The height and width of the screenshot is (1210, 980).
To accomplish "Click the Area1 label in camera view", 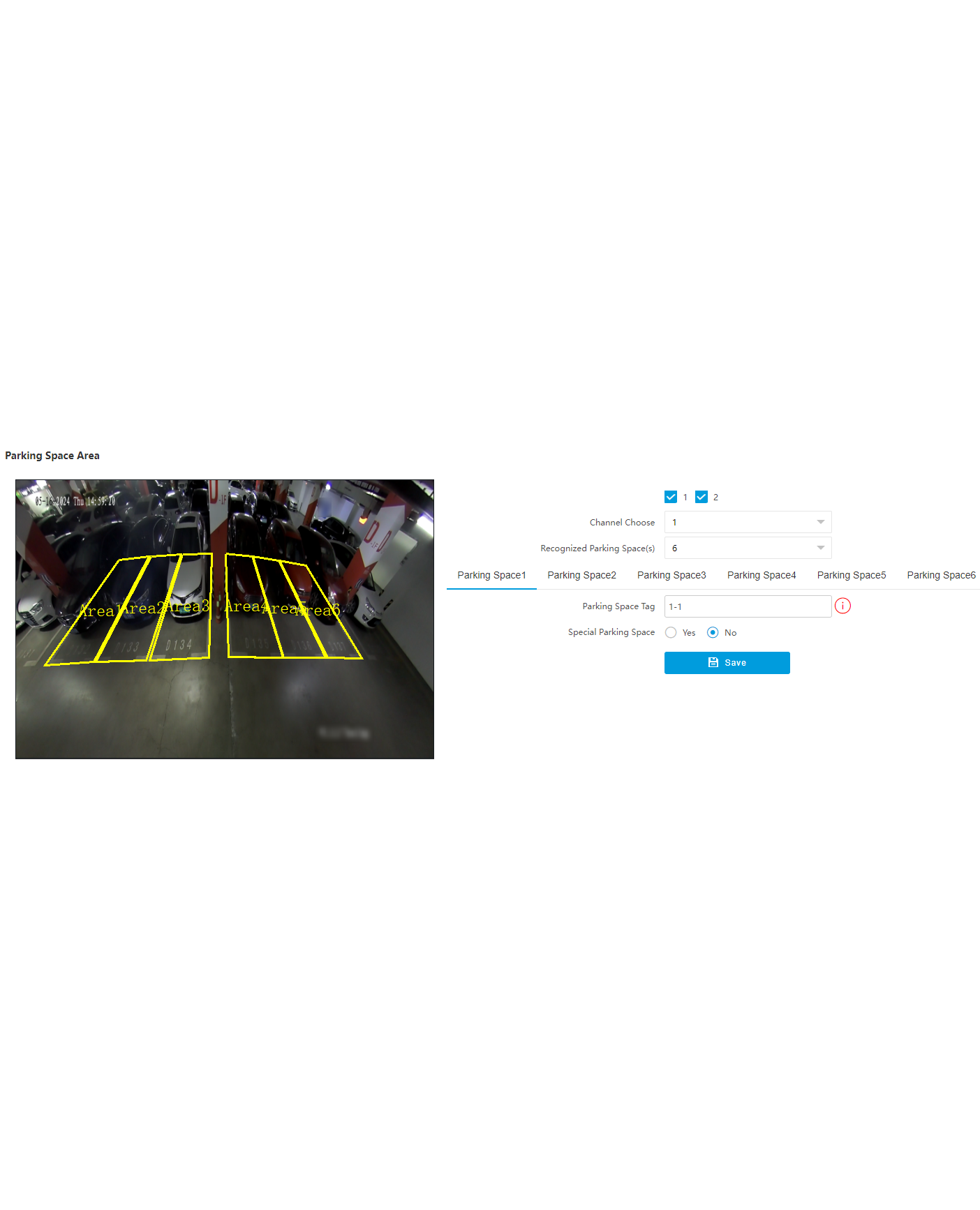I will click(96, 611).
